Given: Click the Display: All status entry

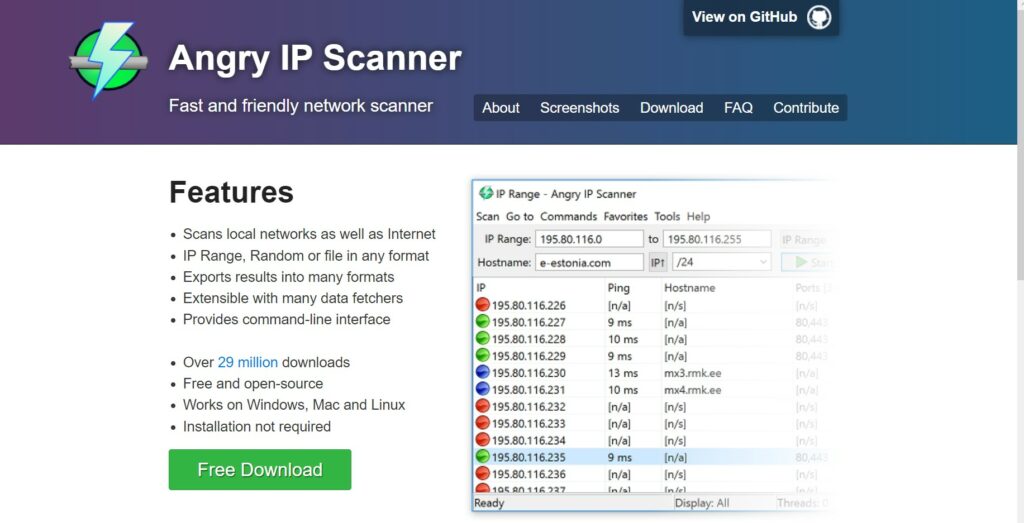Looking at the screenshot, I should point(702,503).
